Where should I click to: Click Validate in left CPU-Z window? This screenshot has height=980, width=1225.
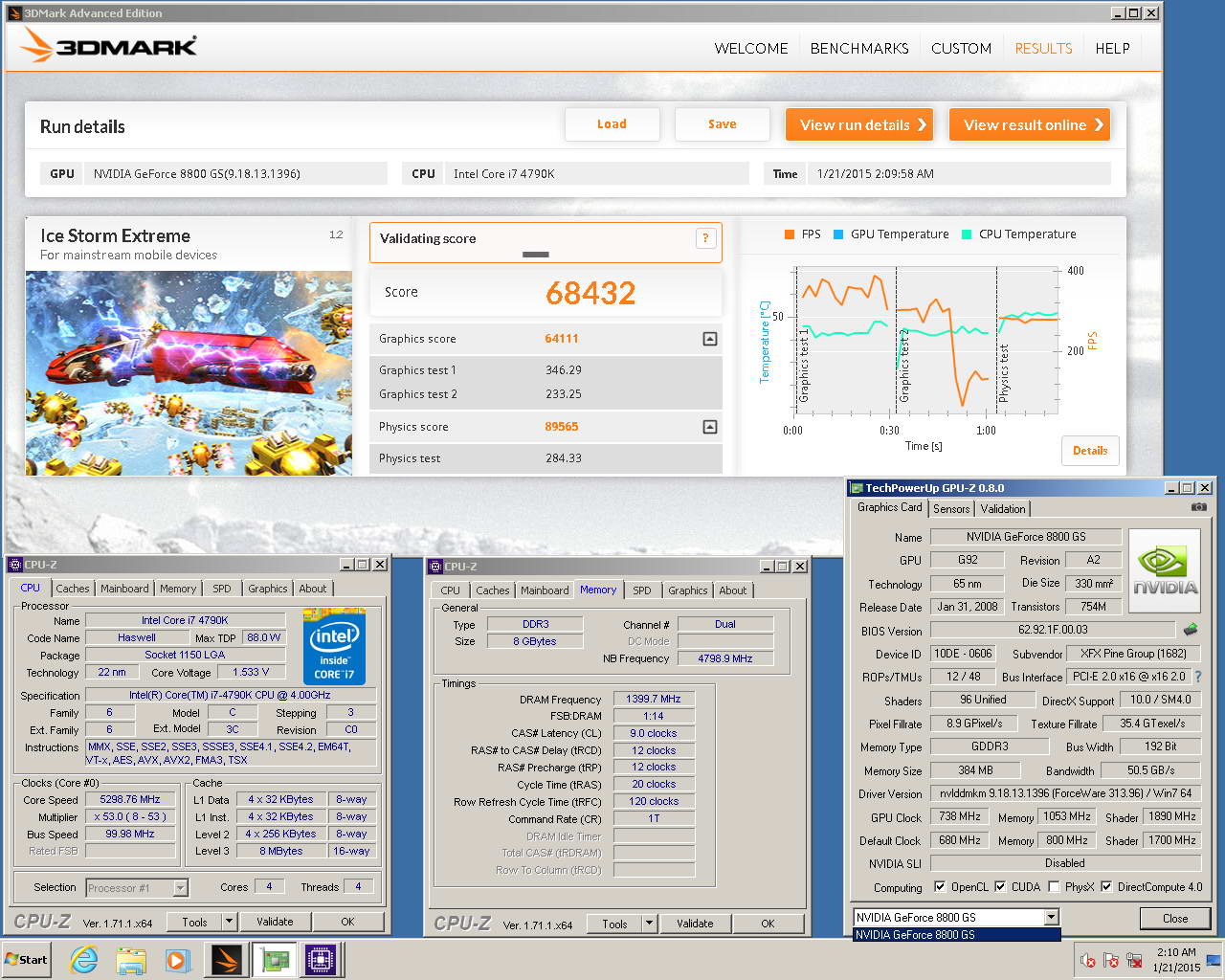(x=275, y=922)
